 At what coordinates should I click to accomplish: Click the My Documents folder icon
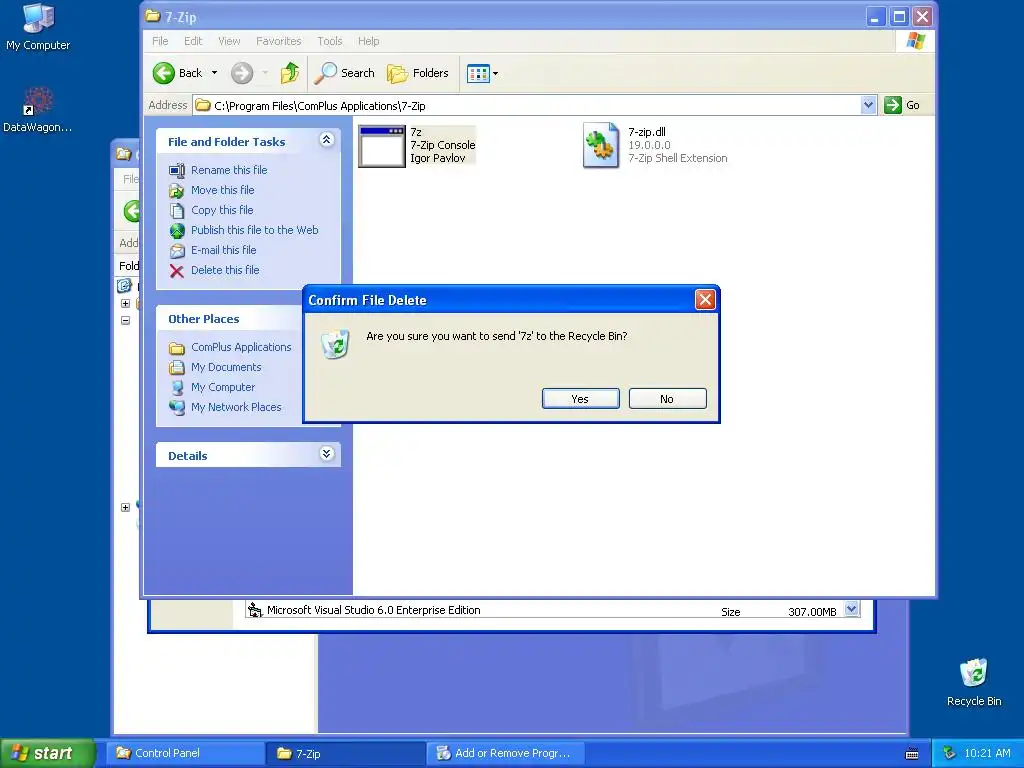(x=177, y=368)
